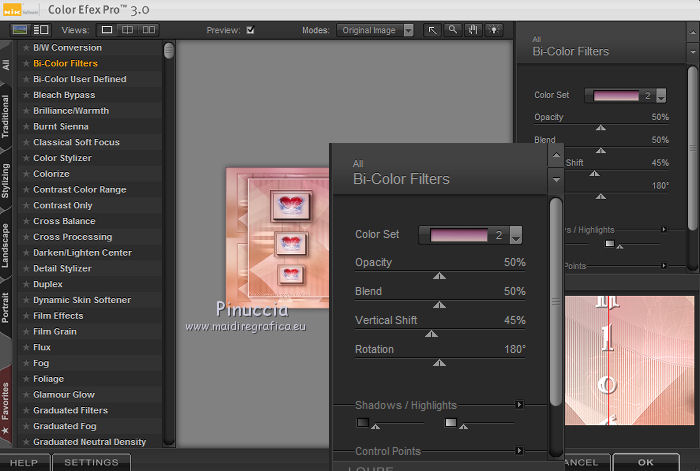Click the SETTINGS button
The width and height of the screenshot is (700, 471).
(92, 463)
